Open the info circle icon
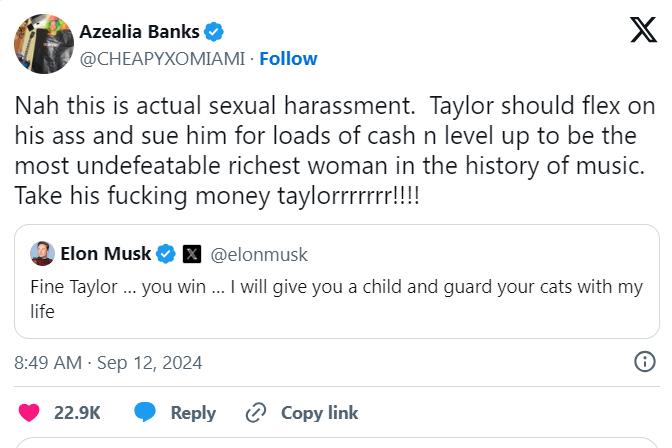Viewport: 672px width, 448px height. coord(645,362)
